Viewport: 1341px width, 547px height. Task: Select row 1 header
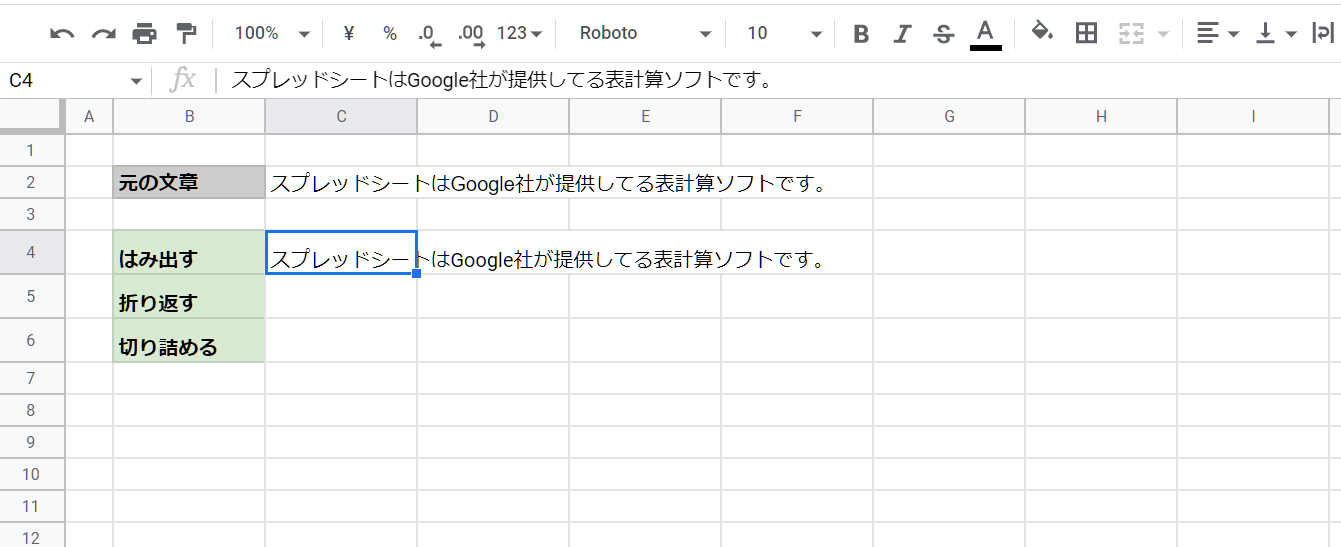tap(31, 150)
